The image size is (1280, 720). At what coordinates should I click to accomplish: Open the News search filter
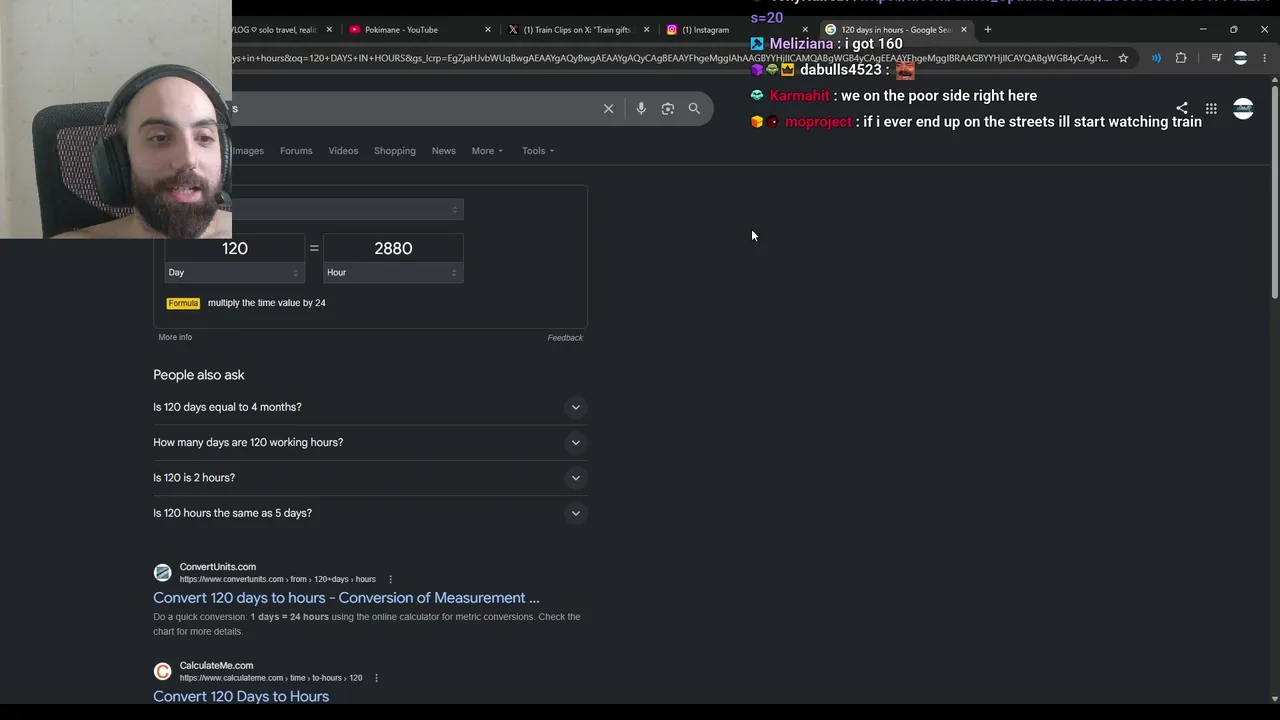tap(444, 151)
